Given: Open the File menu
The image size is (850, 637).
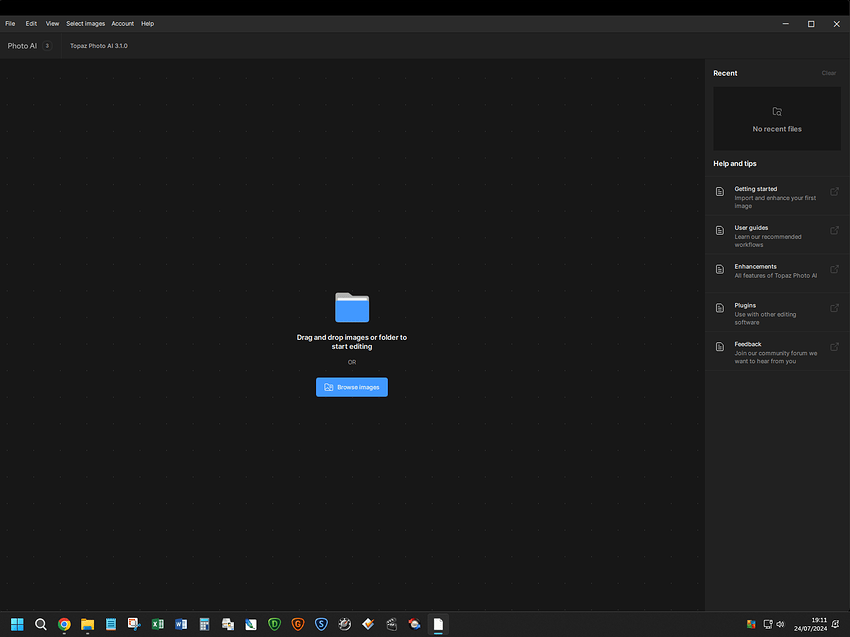Looking at the screenshot, I should click(10, 24).
